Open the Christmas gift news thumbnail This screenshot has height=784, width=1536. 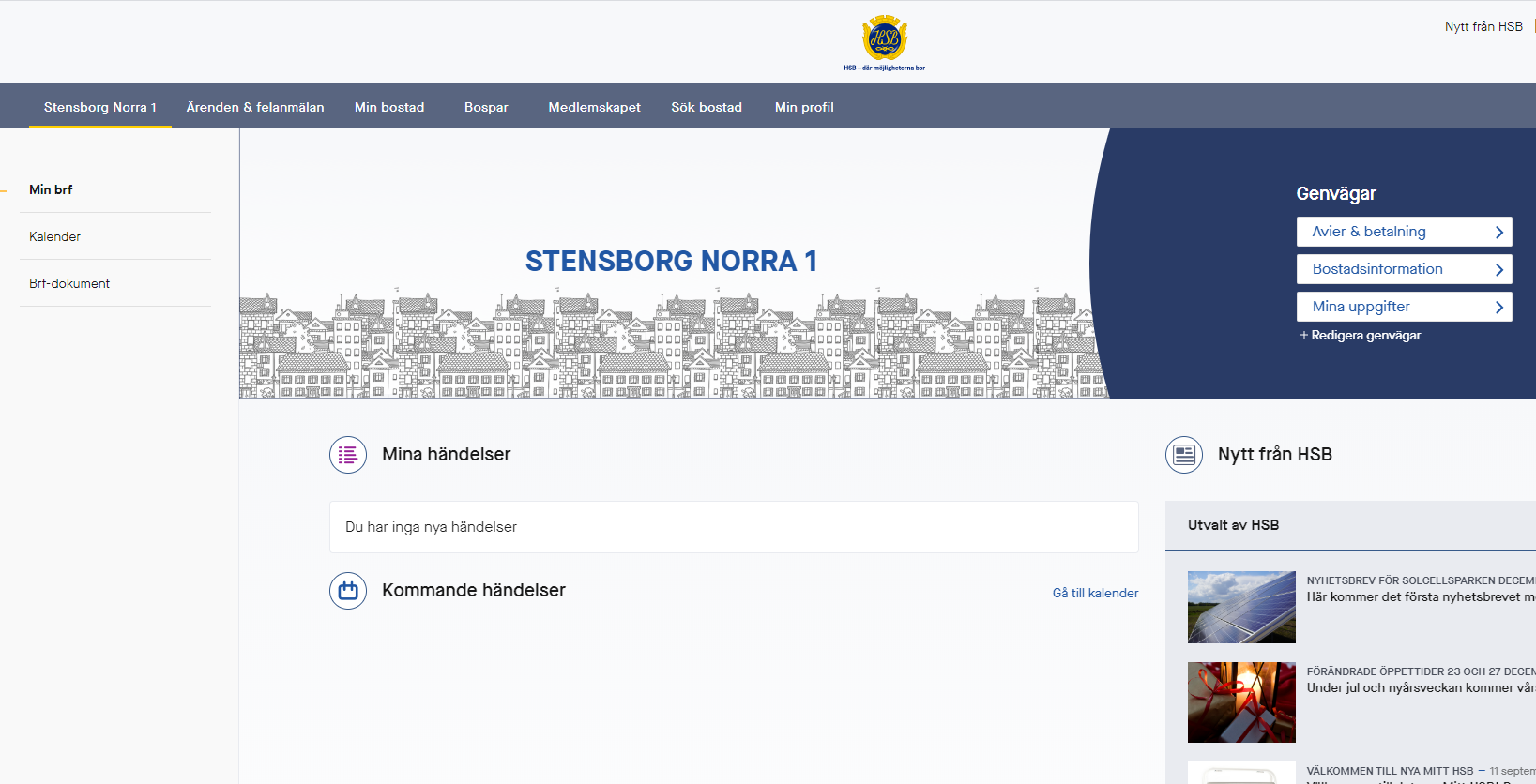point(1241,702)
